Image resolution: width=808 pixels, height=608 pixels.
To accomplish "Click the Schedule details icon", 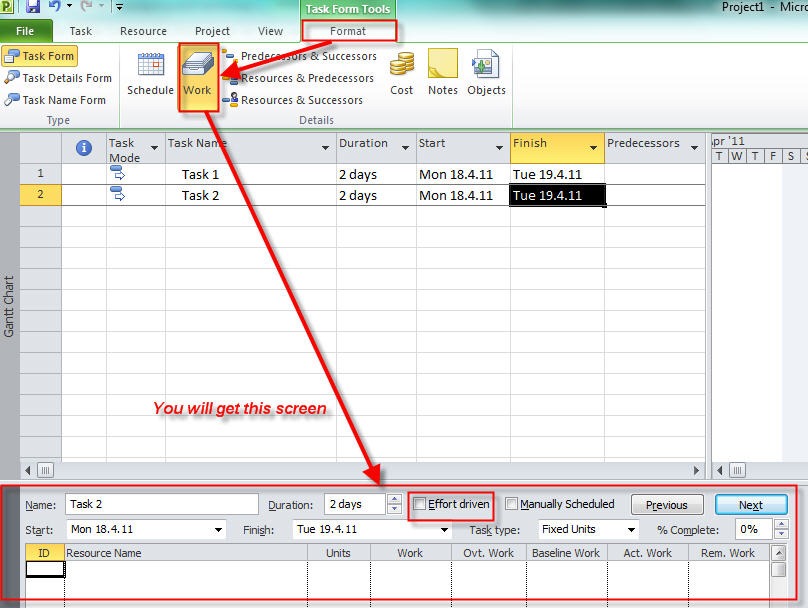I will coord(150,73).
